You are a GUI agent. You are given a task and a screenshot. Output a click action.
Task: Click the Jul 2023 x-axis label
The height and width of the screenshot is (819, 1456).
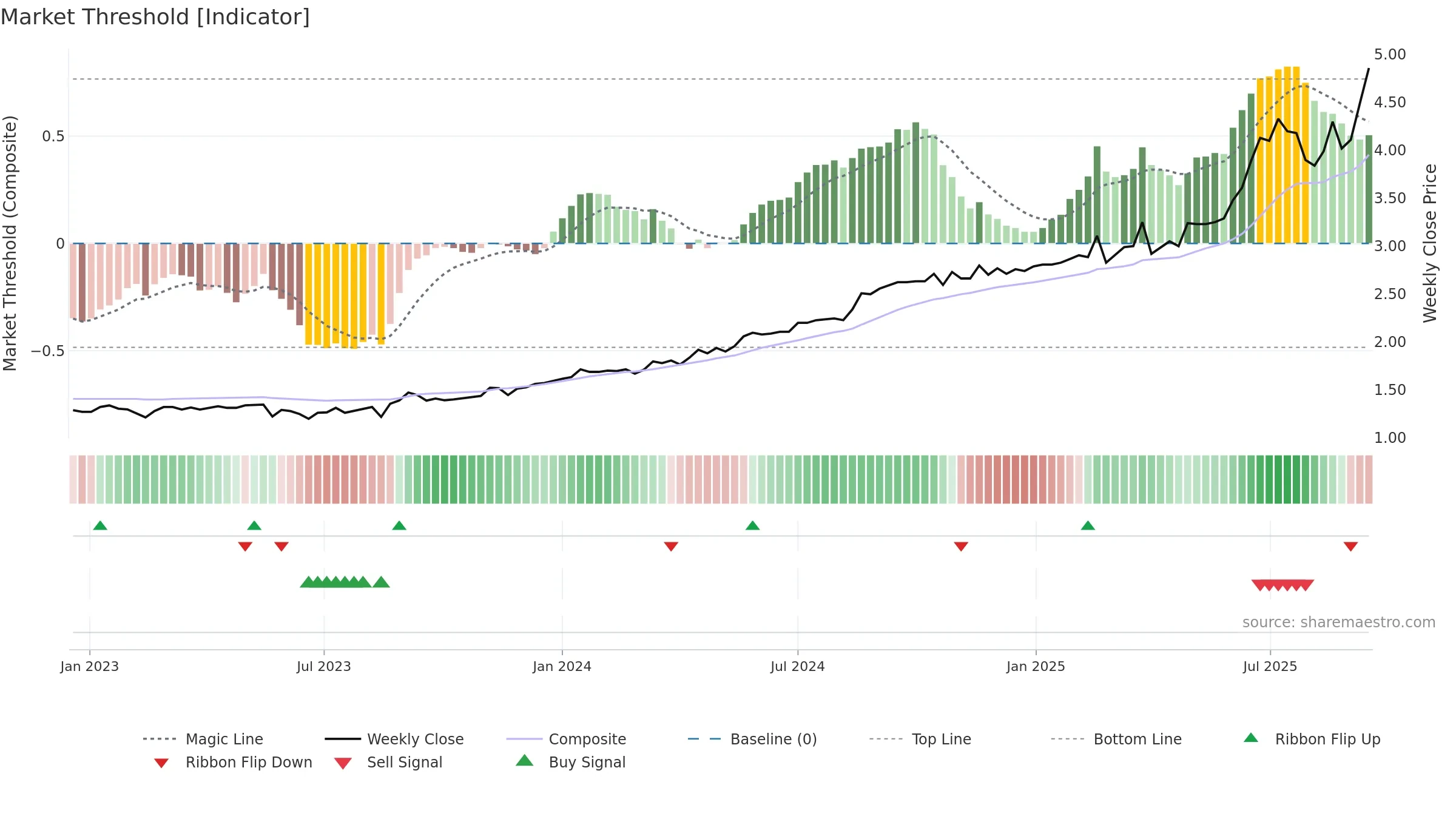[x=324, y=667]
